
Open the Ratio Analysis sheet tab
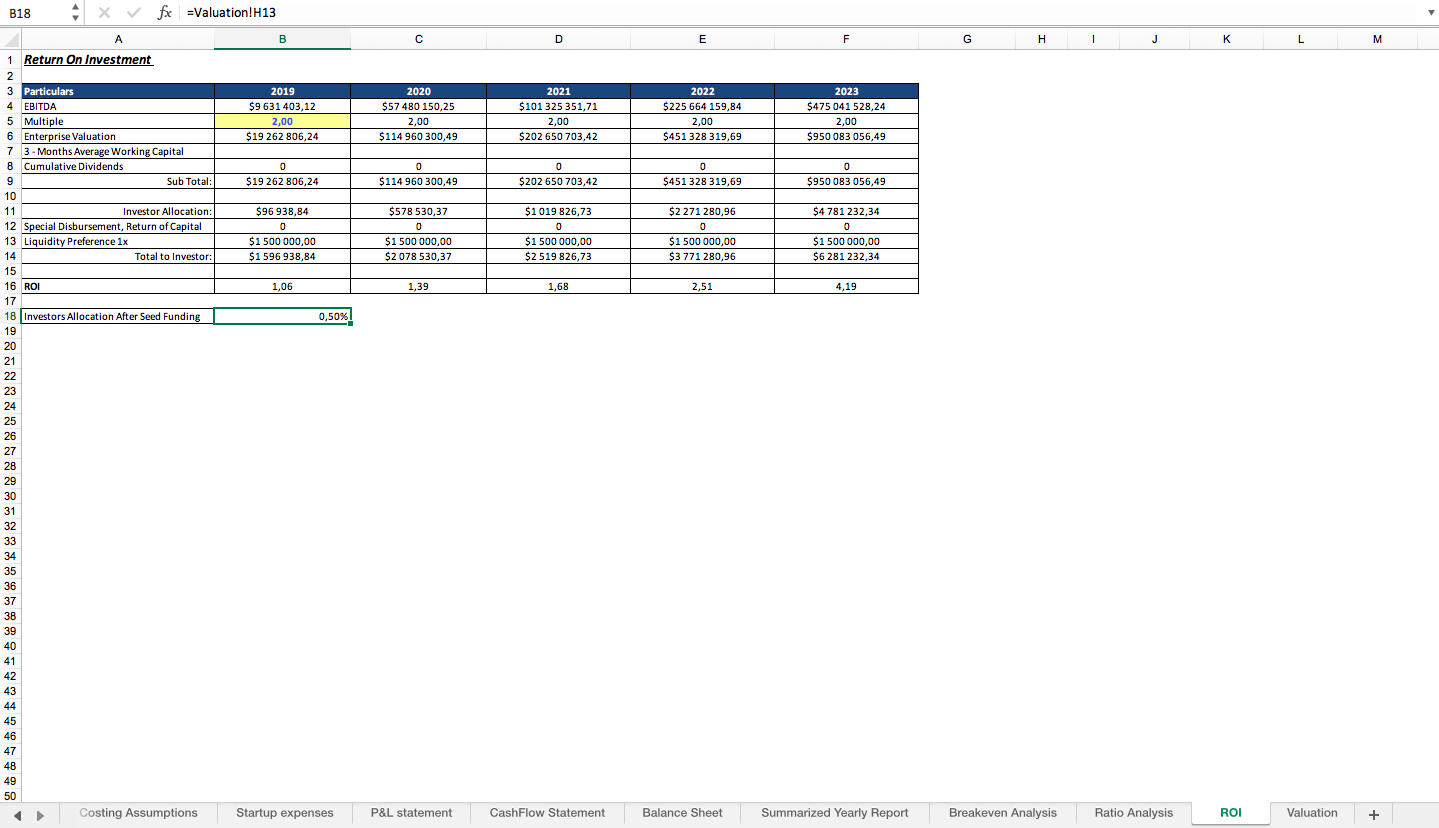[1134, 813]
